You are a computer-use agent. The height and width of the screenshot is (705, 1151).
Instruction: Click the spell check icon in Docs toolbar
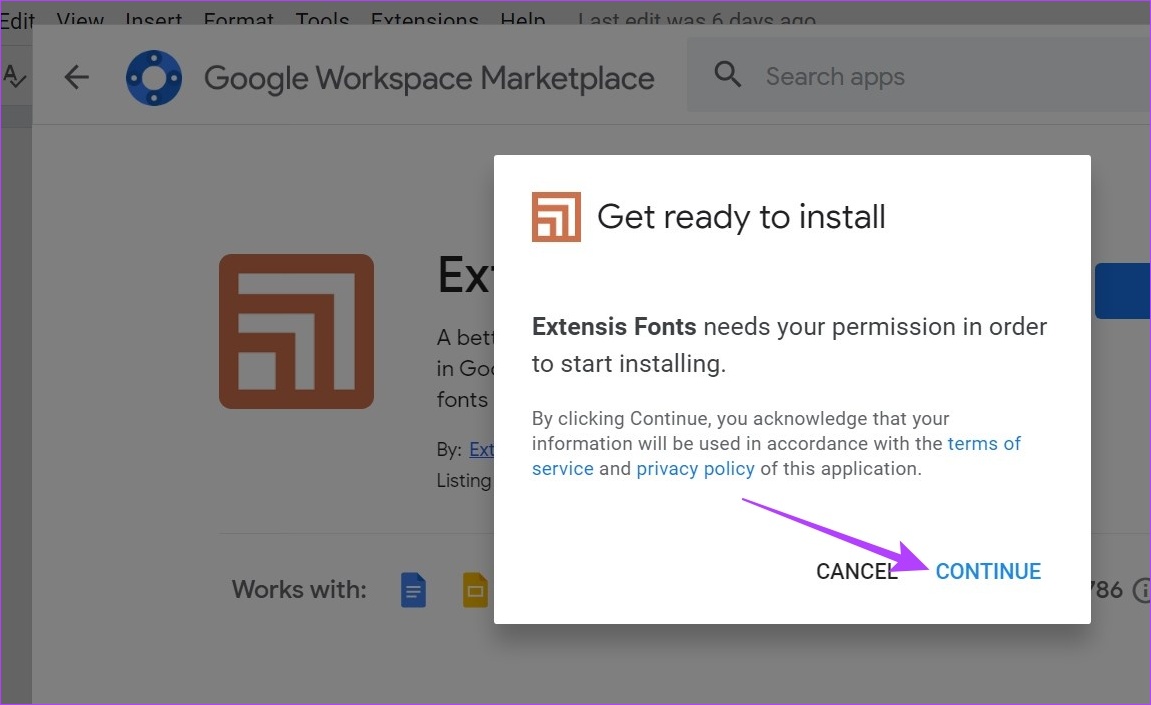tap(14, 76)
